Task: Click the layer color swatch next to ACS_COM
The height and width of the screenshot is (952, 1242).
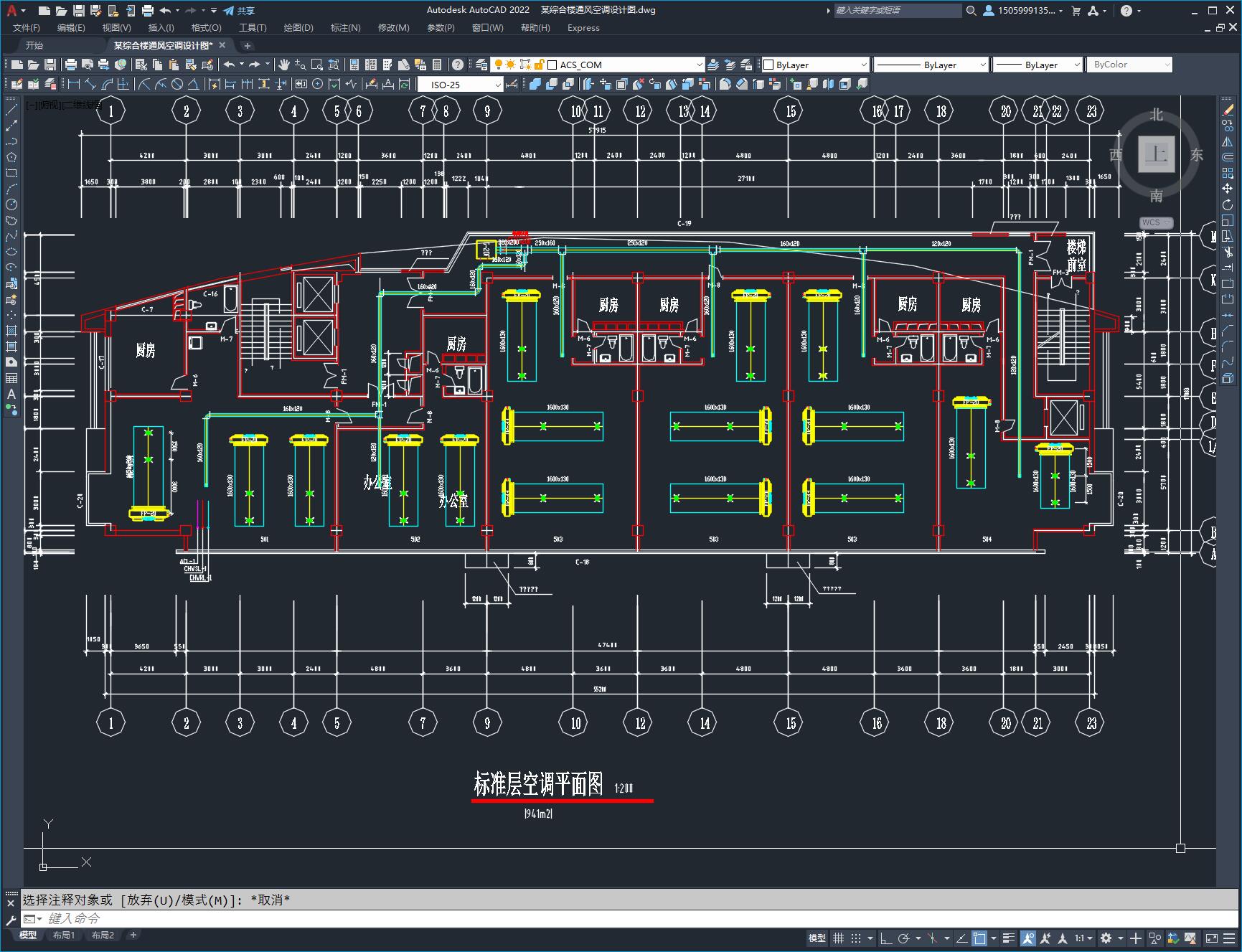Action: click(552, 65)
